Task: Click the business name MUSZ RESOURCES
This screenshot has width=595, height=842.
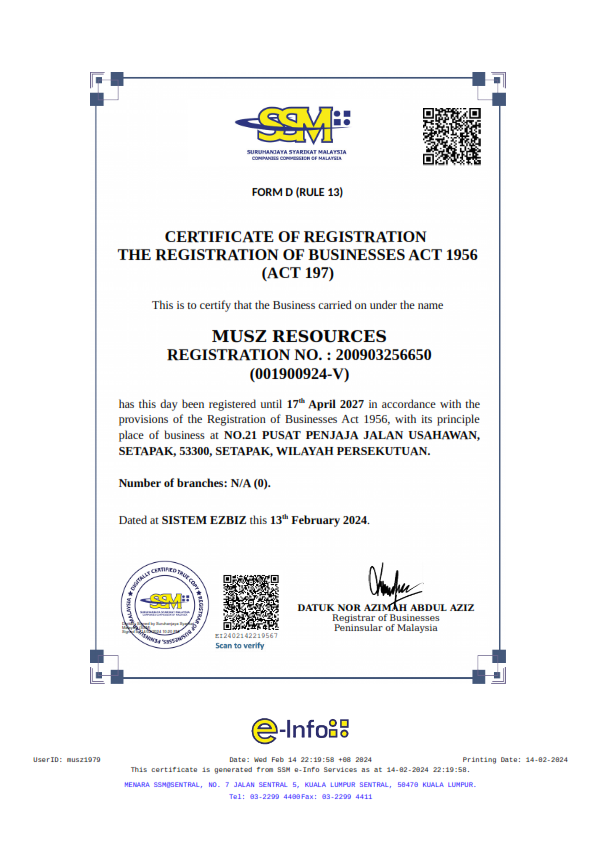Action: pyautogui.click(x=299, y=336)
